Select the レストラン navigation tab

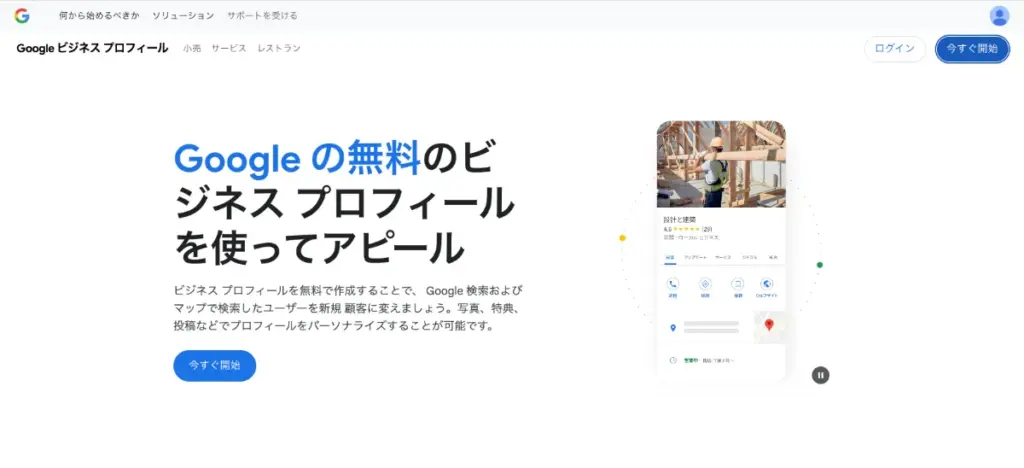click(278, 48)
